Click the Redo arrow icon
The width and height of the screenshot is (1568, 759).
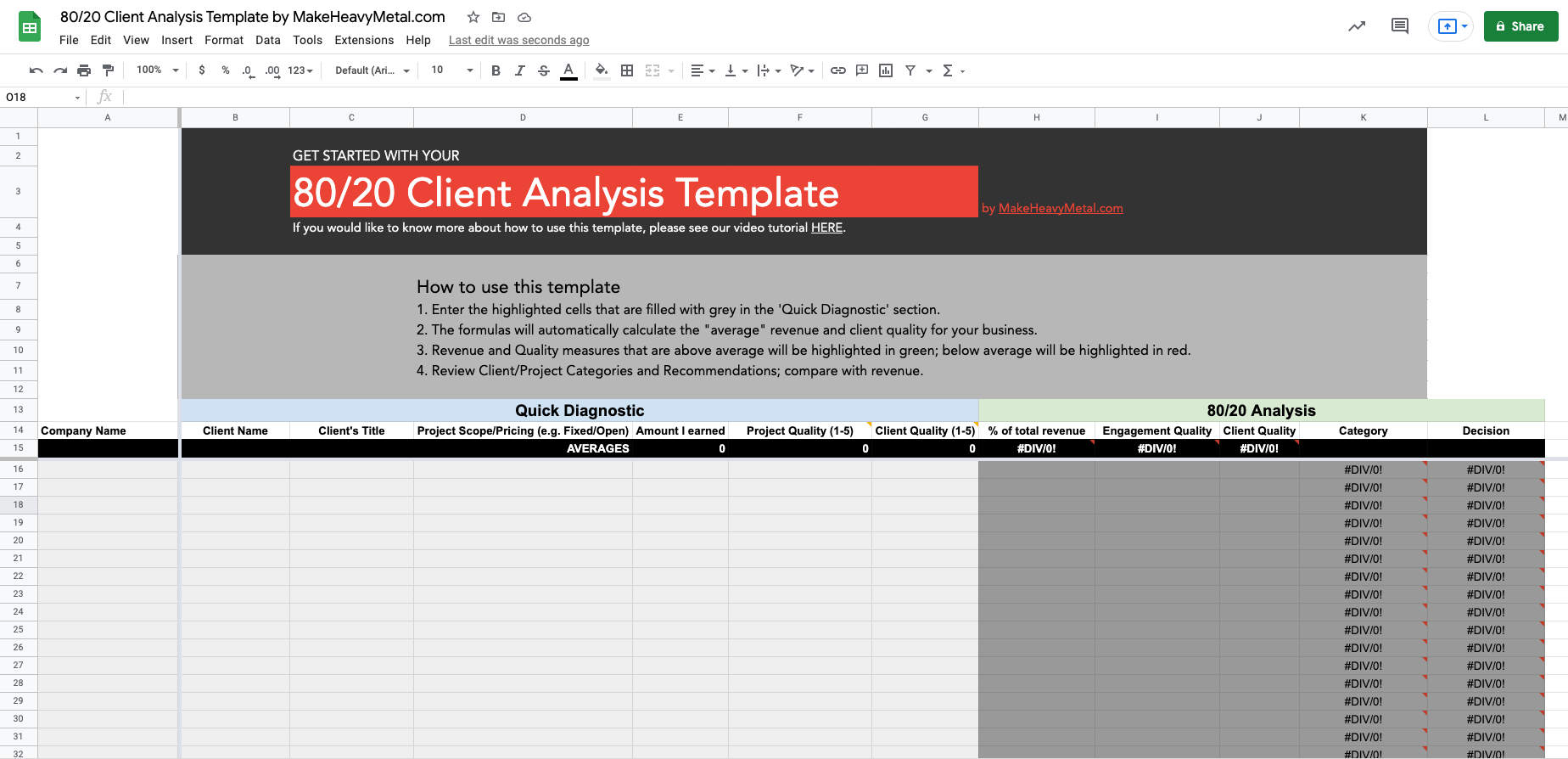point(60,70)
